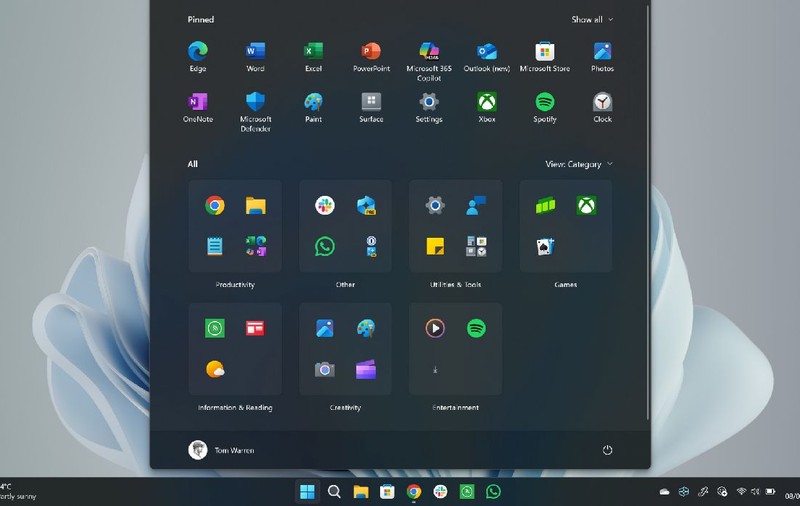Open Search from the taskbar
Screen dimensions: 800x506
[x=334, y=492]
